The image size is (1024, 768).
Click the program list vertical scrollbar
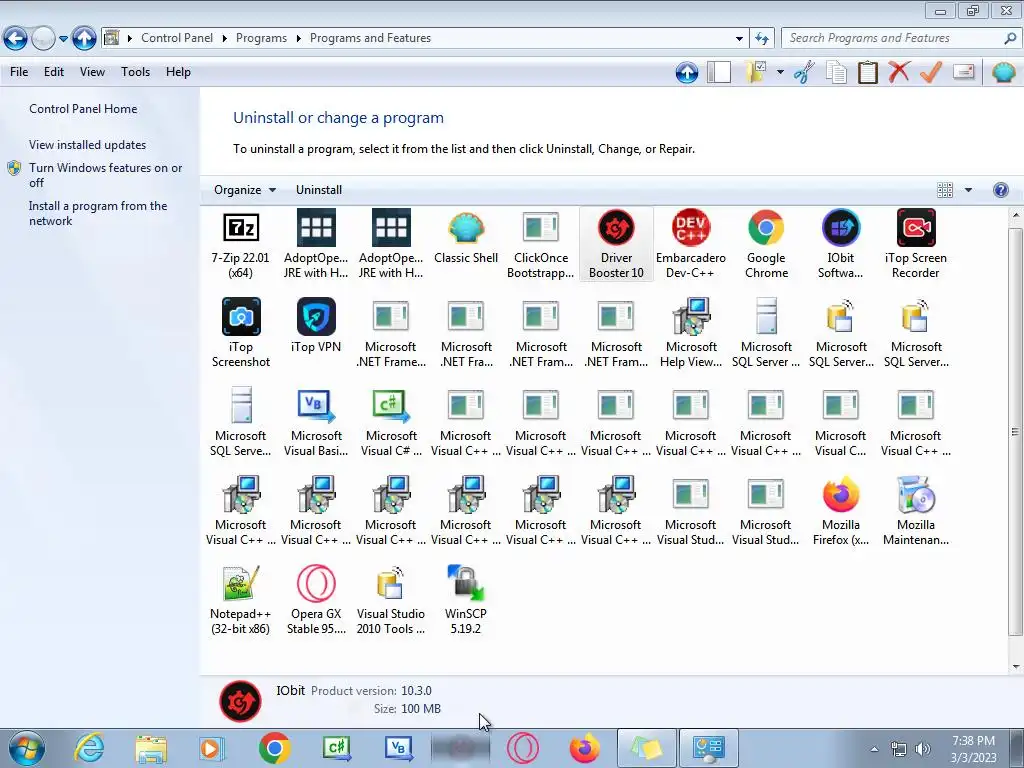[x=1015, y=431]
